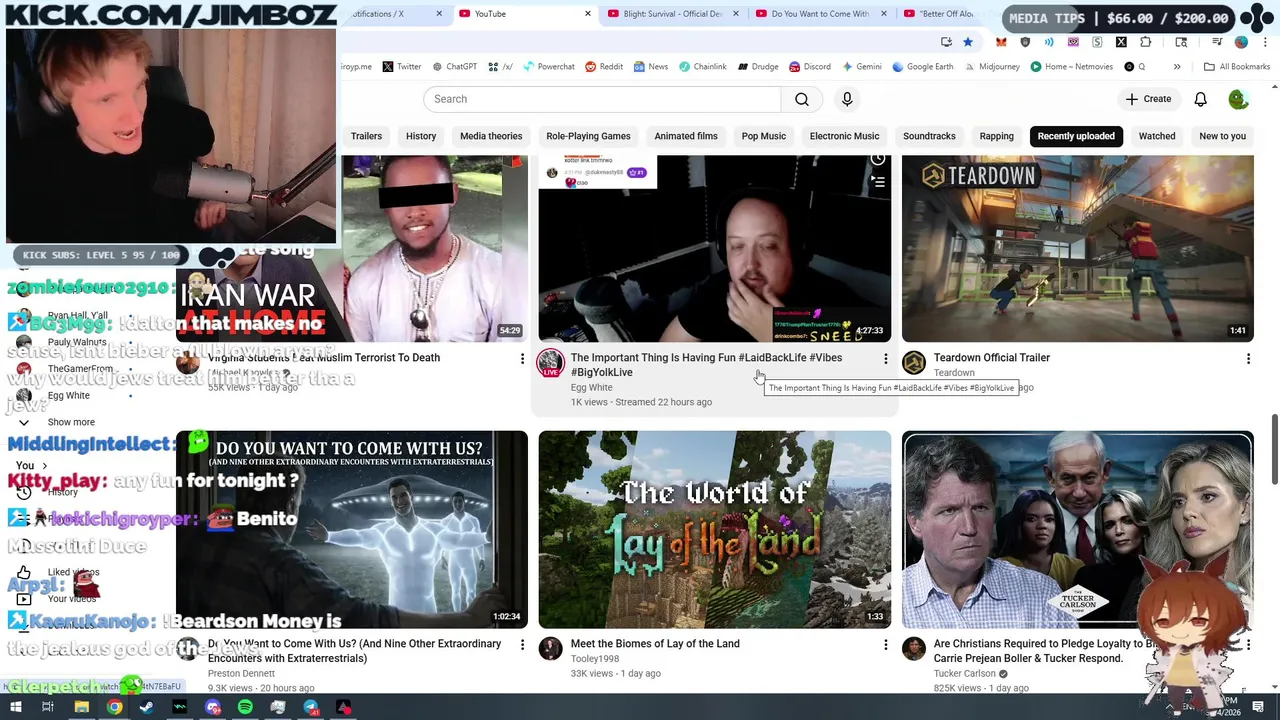
Task: Open the Teardown channel avatar
Action: 914,362
